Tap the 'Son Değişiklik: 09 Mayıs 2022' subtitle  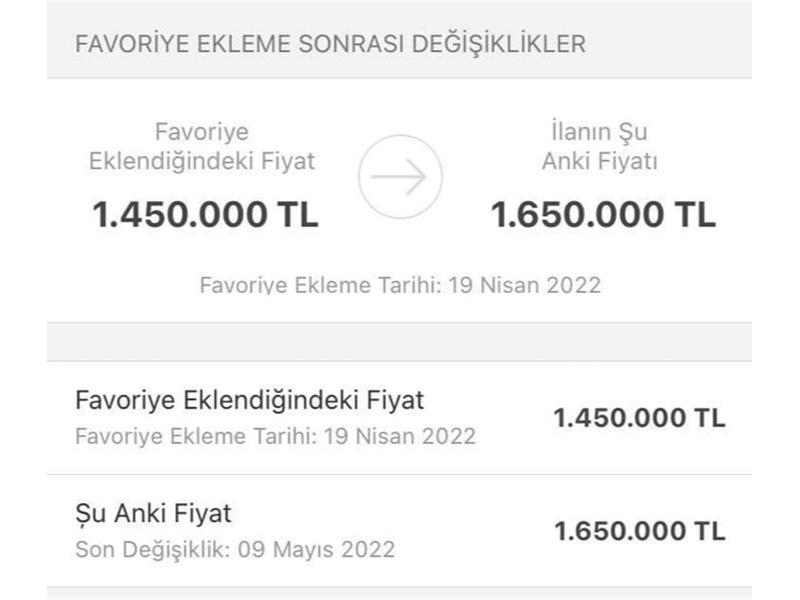click(235, 550)
